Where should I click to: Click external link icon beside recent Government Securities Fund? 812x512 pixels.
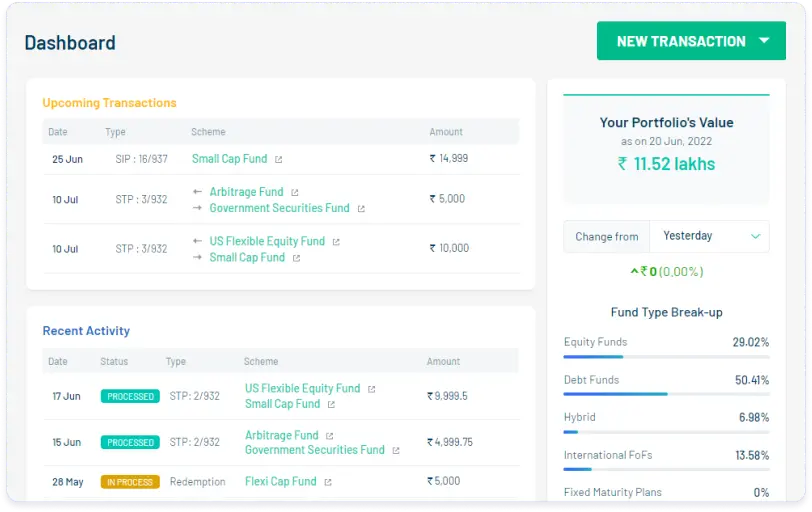[396, 451]
